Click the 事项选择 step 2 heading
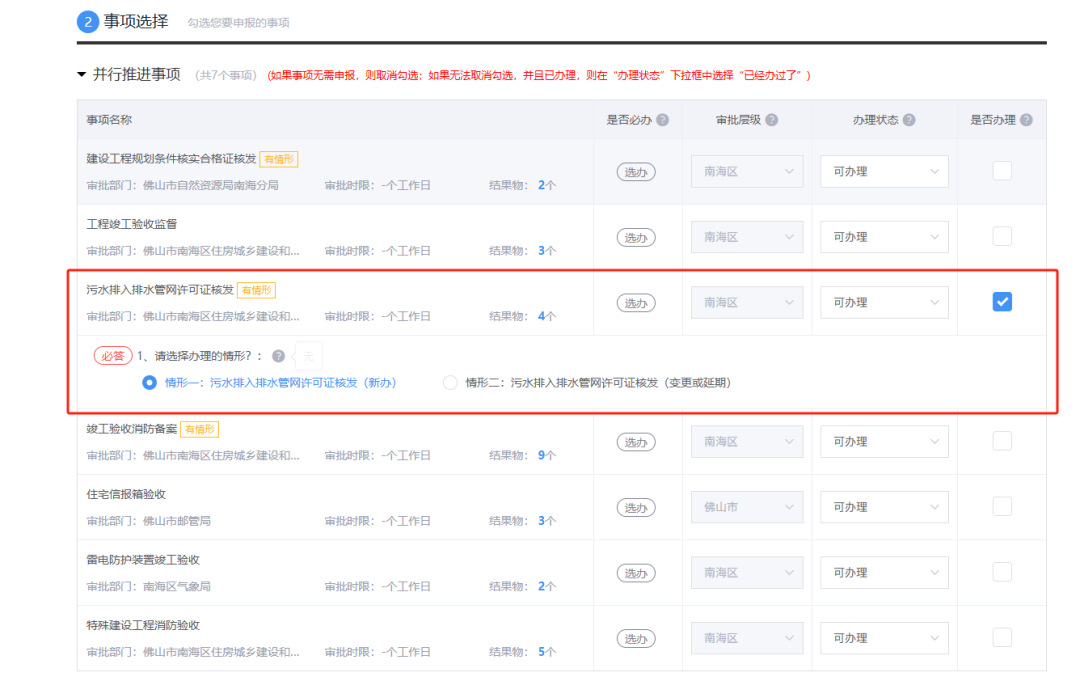 135,22
